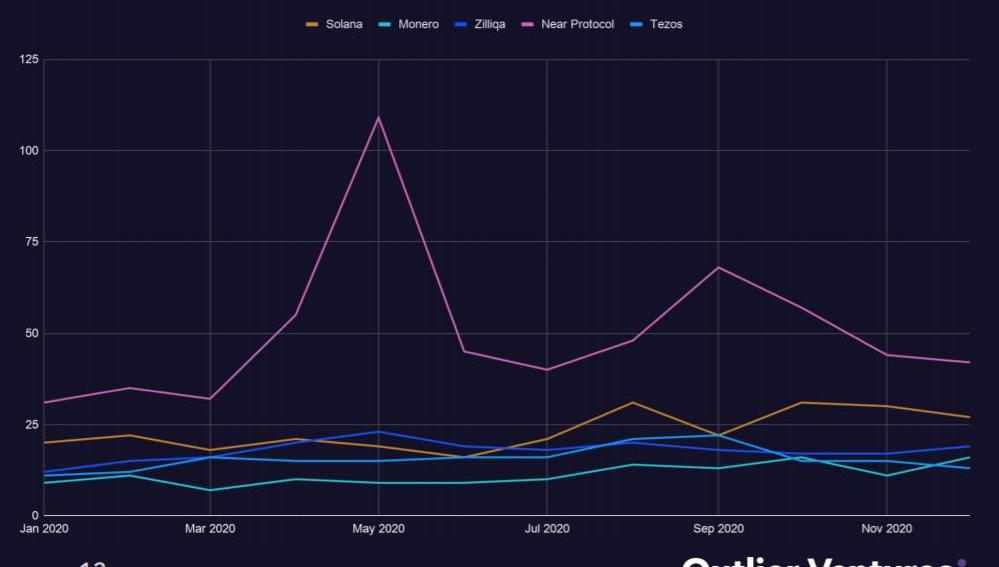
Task: Click the May 2020 x-axis label
Action: [x=378, y=529]
